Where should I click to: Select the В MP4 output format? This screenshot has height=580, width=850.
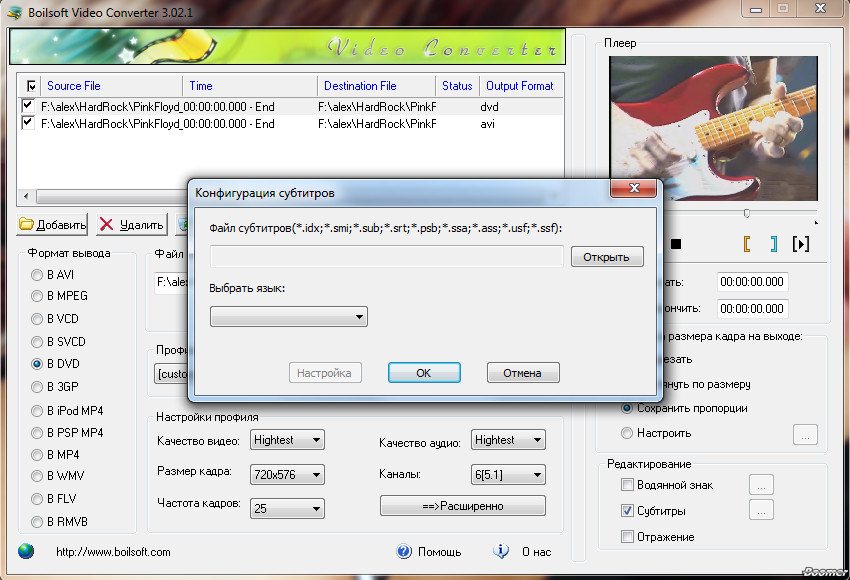tap(37, 455)
